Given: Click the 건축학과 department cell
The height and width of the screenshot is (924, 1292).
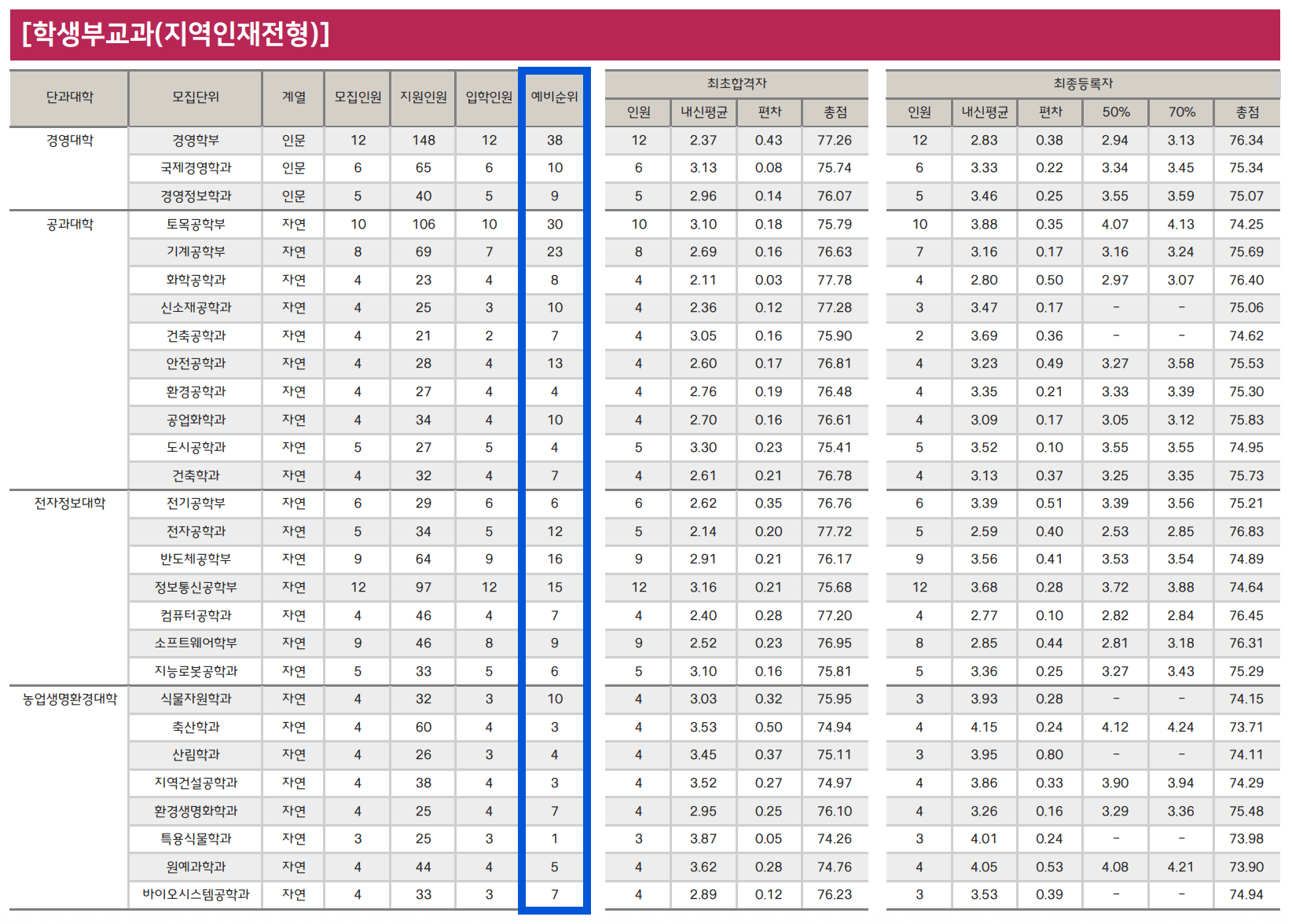Looking at the screenshot, I should pos(196,476).
